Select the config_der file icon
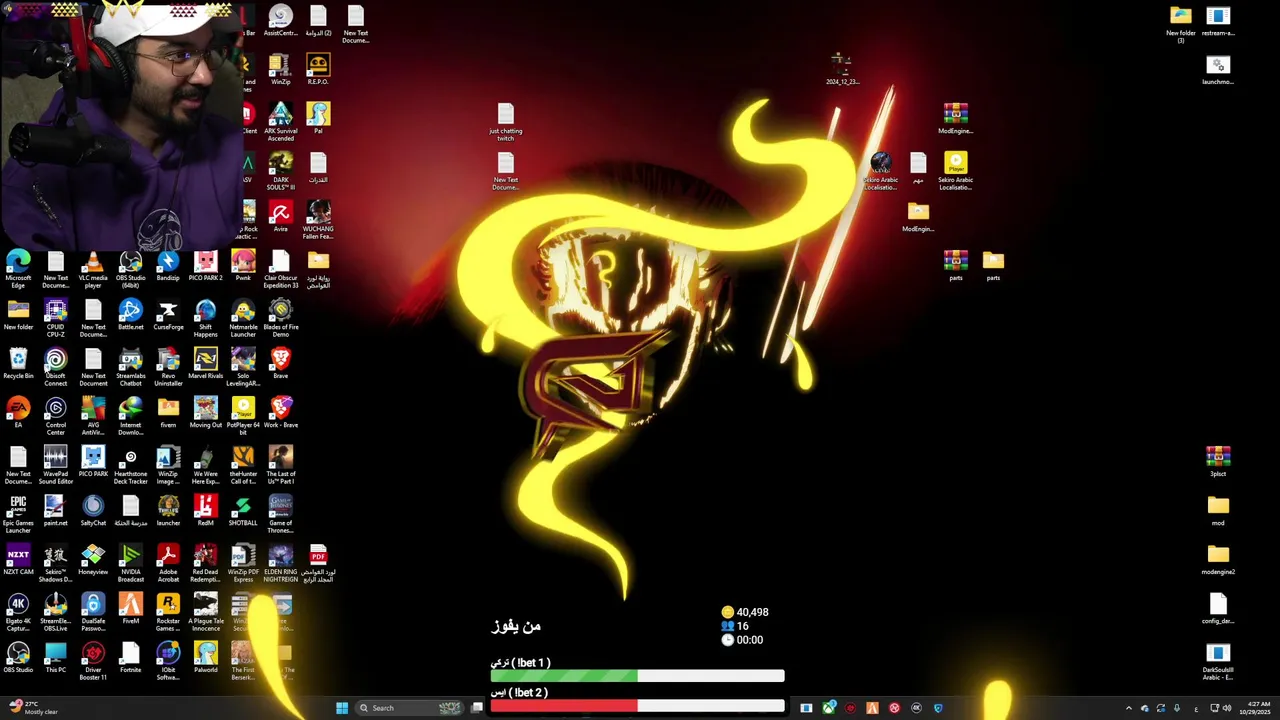This screenshot has width=1280, height=720. (1218, 610)
